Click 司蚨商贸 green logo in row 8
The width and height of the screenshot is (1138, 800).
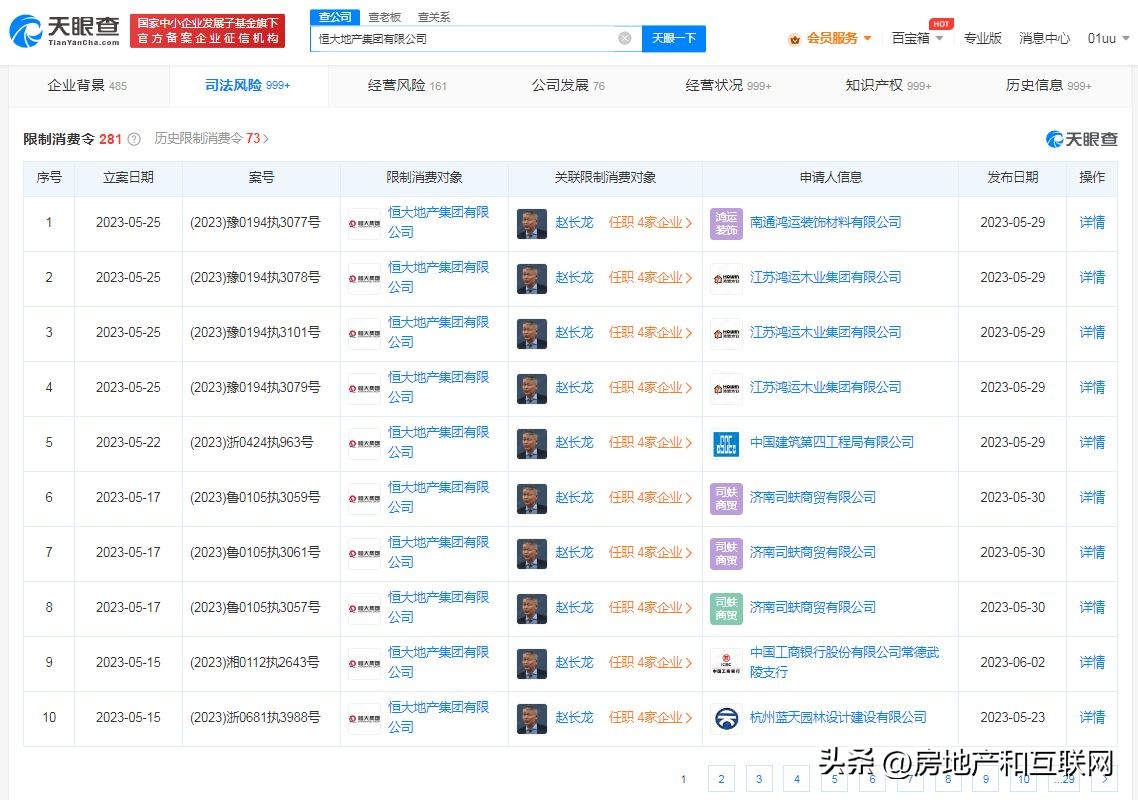click(x=725, y=607)
